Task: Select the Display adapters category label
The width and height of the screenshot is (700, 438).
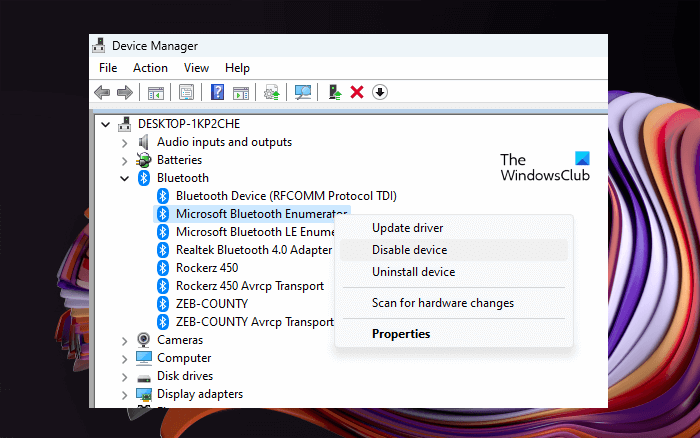Action: pos(200,394)
